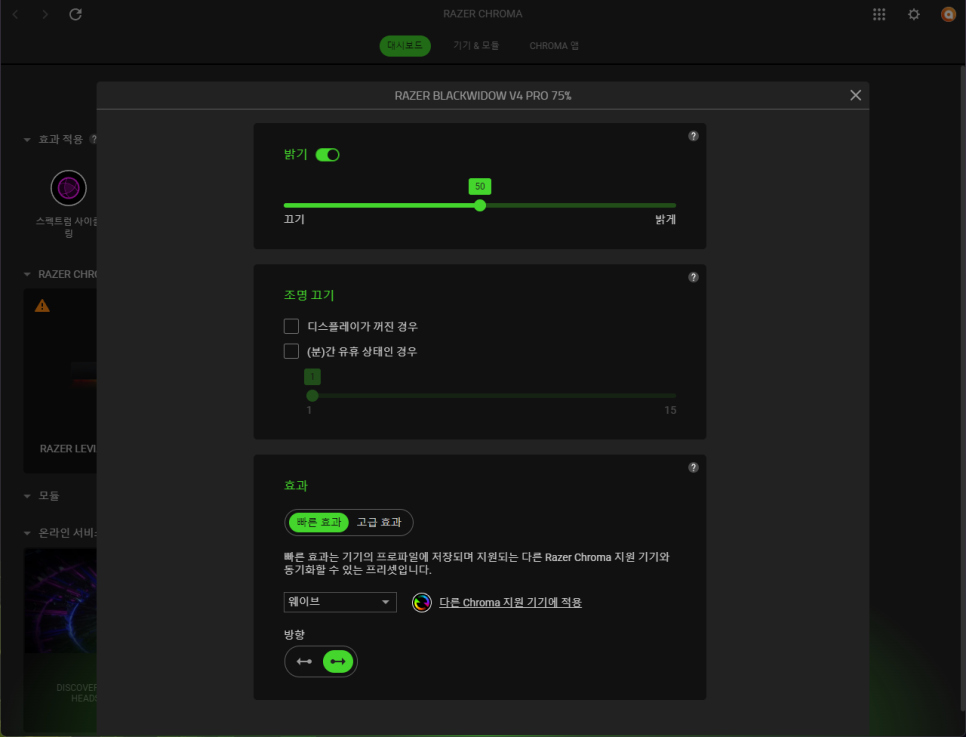Screen dimensions: 966x737
Task: Click the orange warning triangle icon
Action: [42, 306]
